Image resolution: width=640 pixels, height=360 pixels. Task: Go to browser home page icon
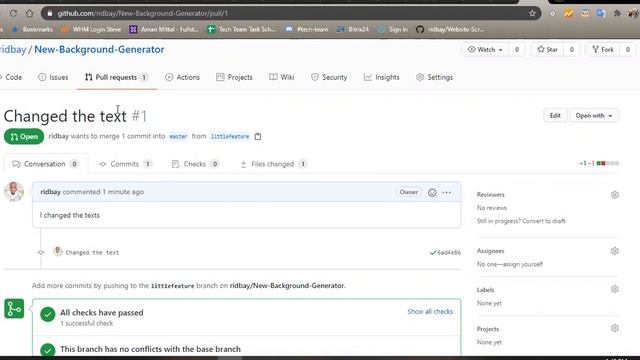[x=29, y=13]
